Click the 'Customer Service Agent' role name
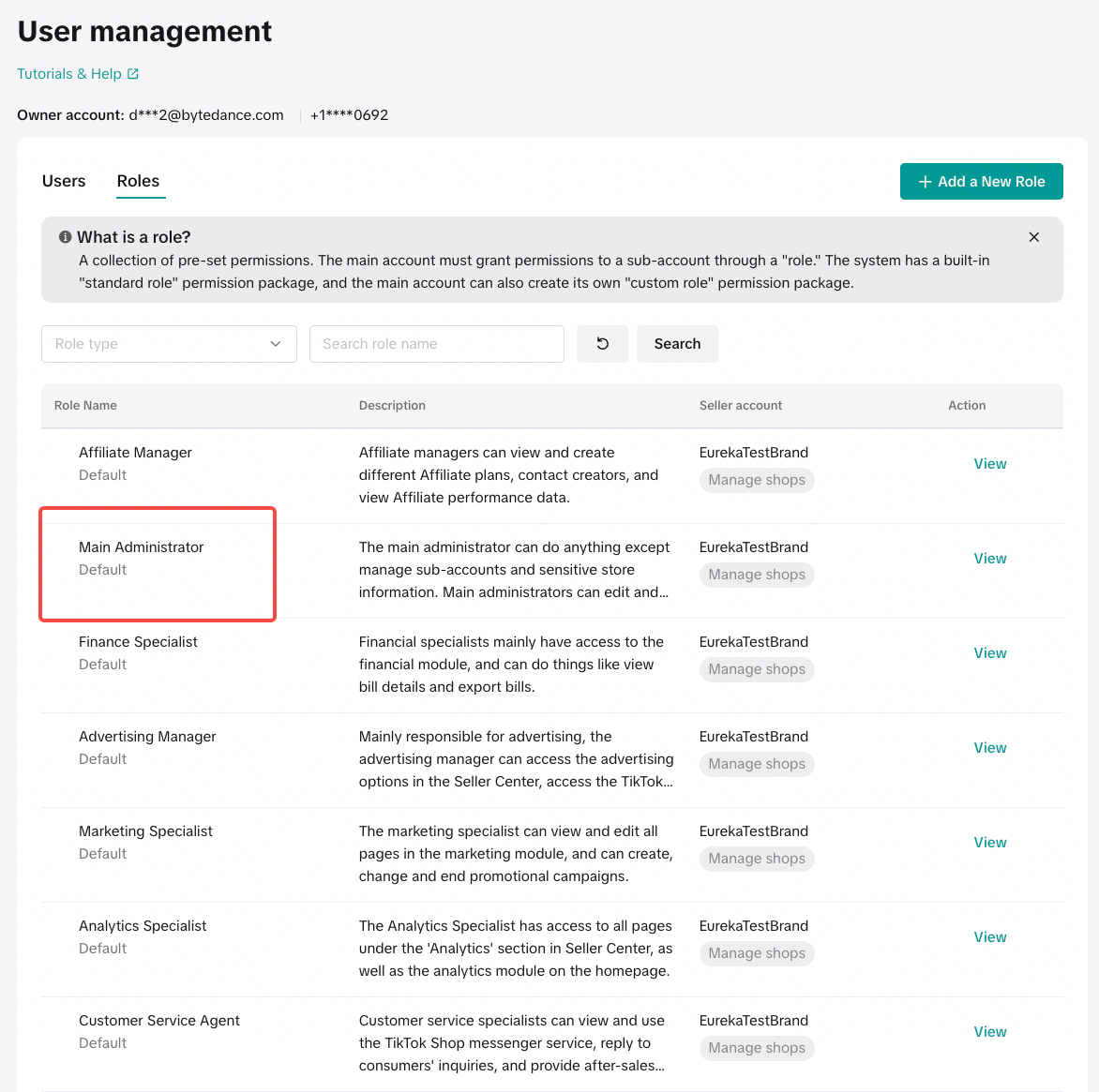Image resolution: width=1099 pixels, height=1092 pixels. 159,1020
